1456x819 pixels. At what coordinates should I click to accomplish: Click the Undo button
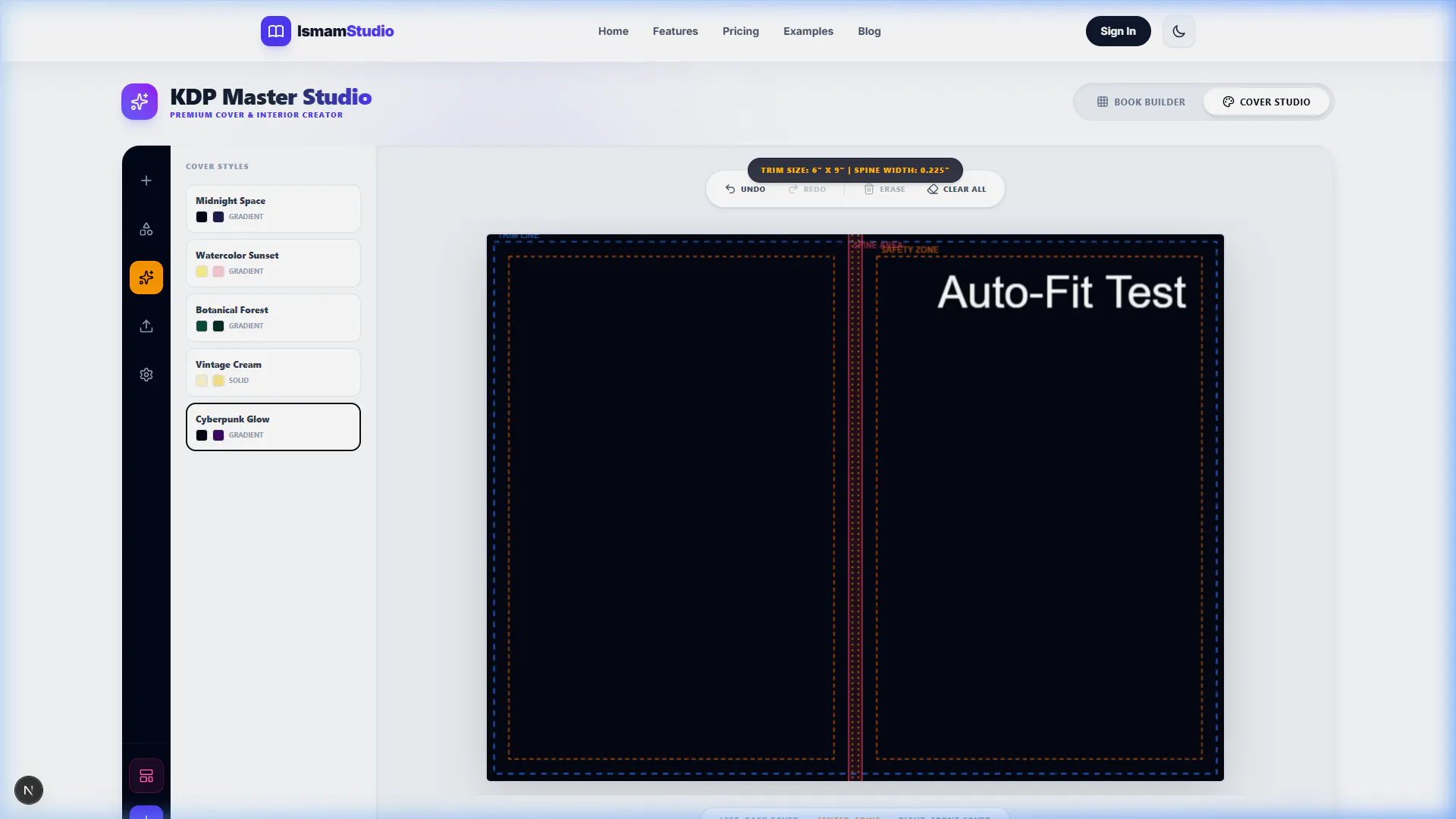click(745, 190)
